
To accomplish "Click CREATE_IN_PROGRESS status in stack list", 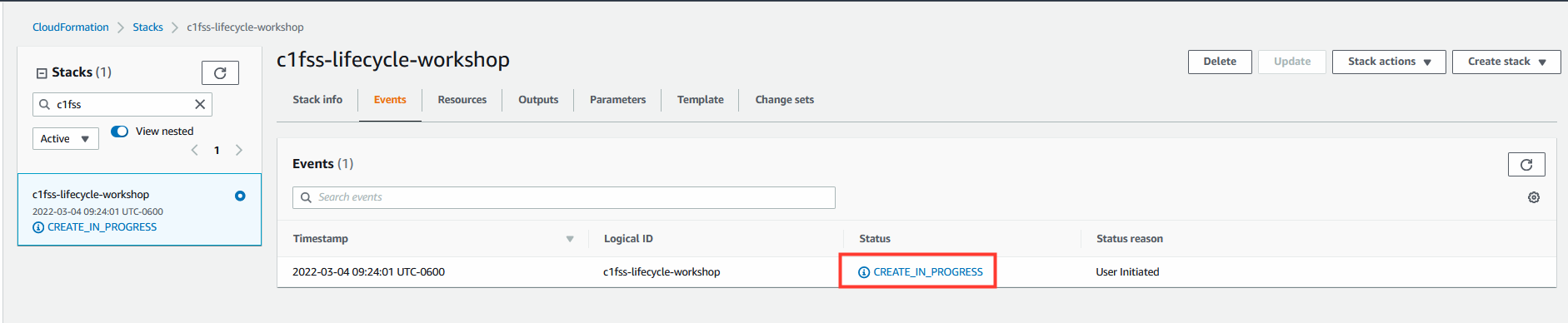I will [102, 227].
